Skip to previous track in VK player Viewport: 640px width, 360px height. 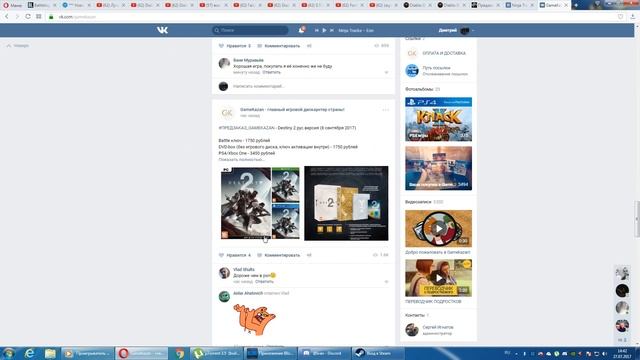click(x=316, y=30)
